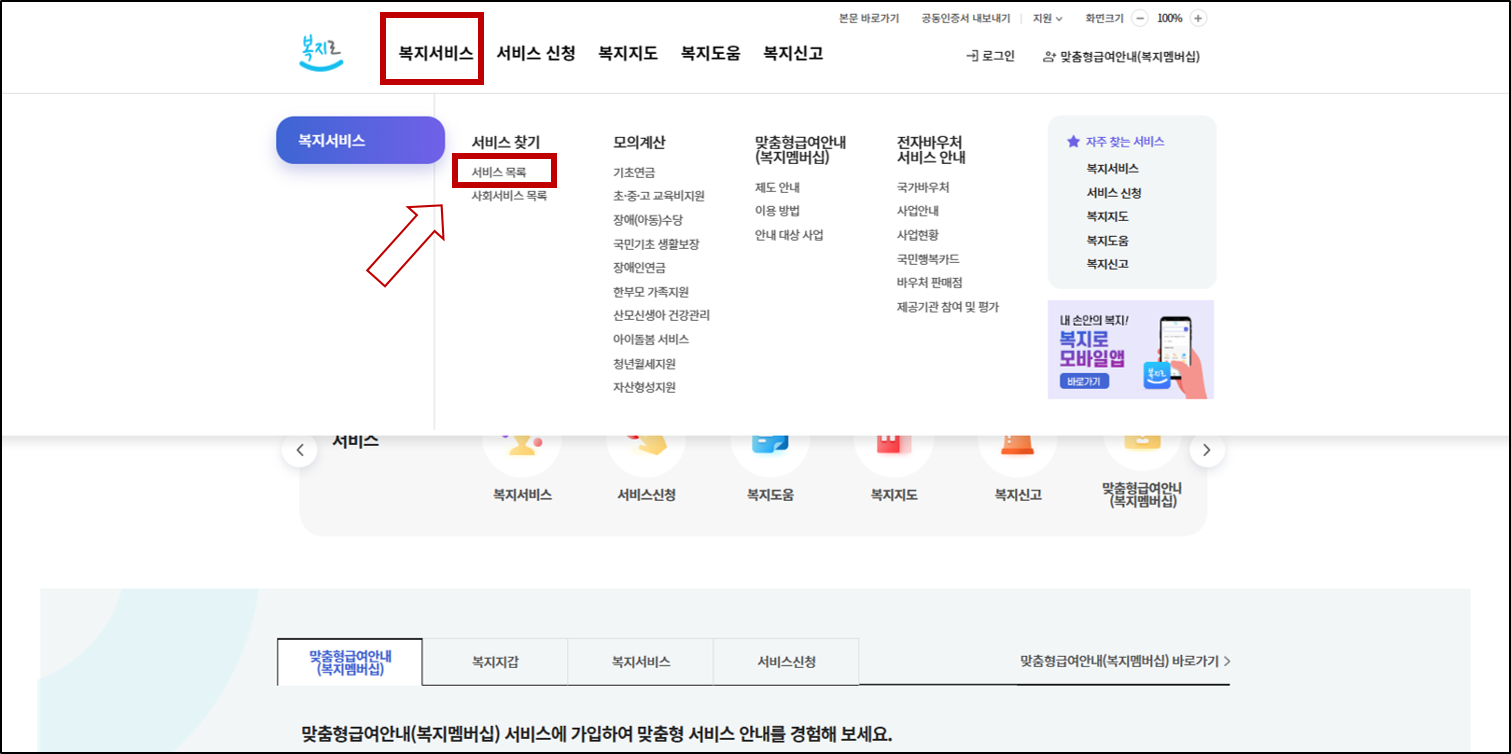Select 안내 대상 사업 item
The height and width of the screenshot is (754, 1511).
coord(789,235)
